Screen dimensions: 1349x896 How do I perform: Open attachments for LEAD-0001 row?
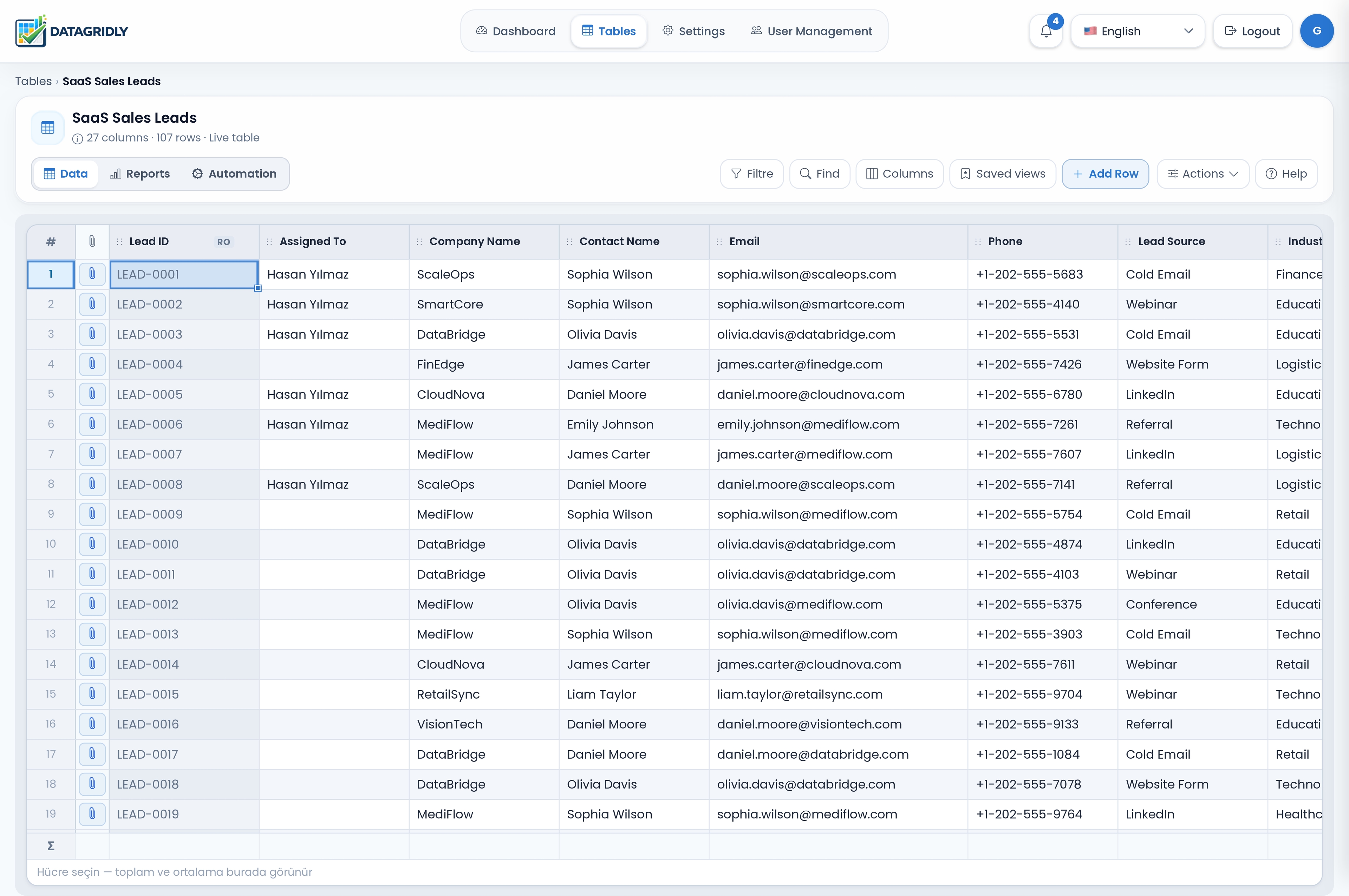92,274
